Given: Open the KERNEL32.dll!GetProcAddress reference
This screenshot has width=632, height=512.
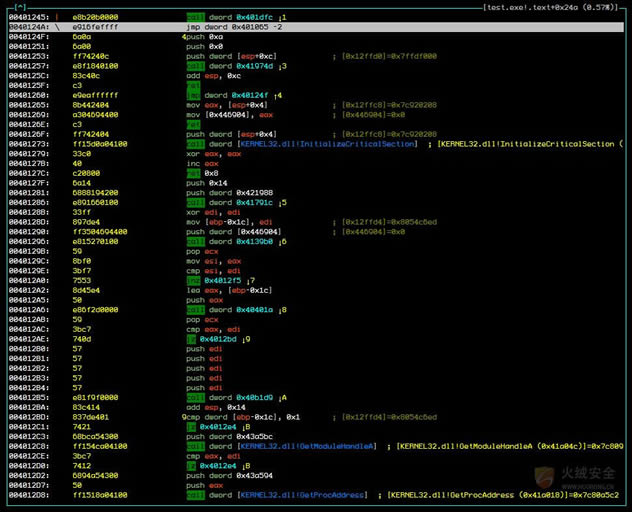Looking at the screenshot, I should pyautogui.click(x=302, y=493).
